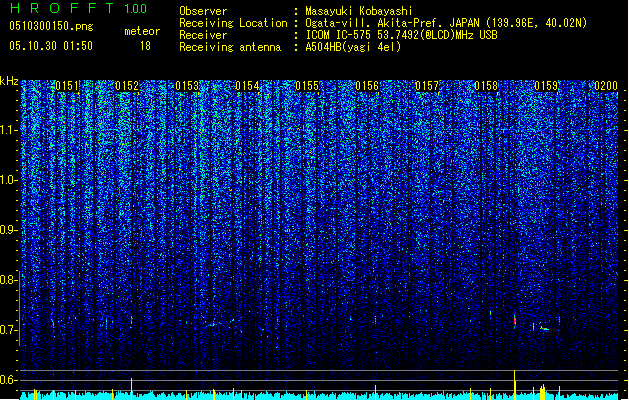Click the horizontal echo streak below 0159
The image size is (629, 400).
544,329
